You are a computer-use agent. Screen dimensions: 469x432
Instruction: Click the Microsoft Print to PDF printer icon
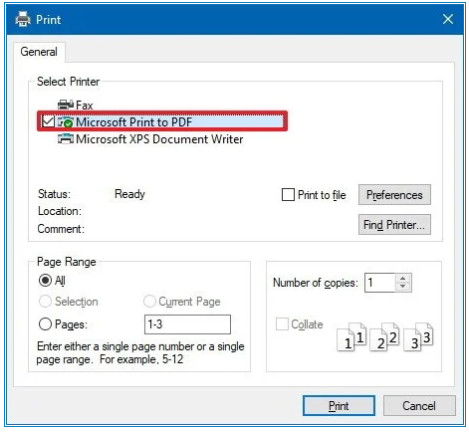coord(66,122)
